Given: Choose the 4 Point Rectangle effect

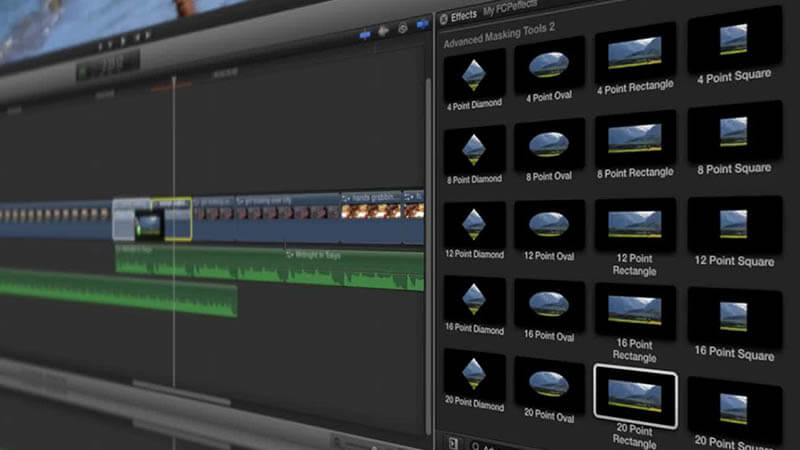Looking at the screenshot, I should (x=635, y=60).
